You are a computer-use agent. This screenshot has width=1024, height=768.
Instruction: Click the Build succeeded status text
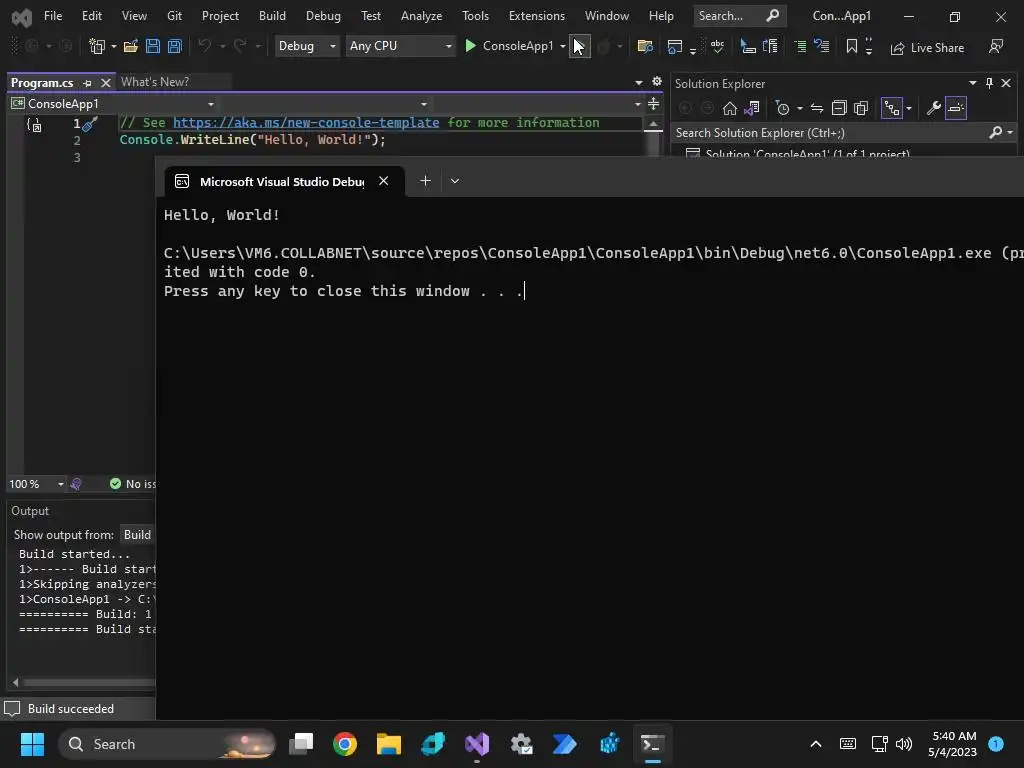pos(71,709)
